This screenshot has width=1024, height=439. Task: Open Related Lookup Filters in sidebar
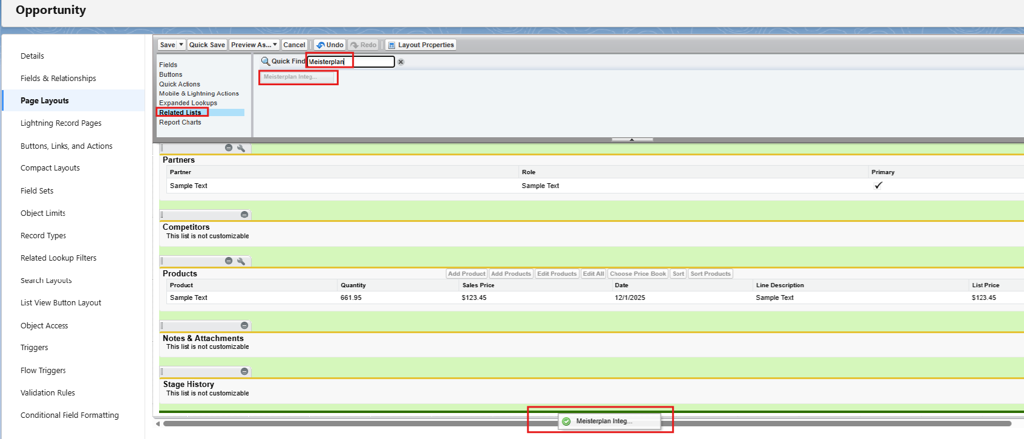(58, 258)
